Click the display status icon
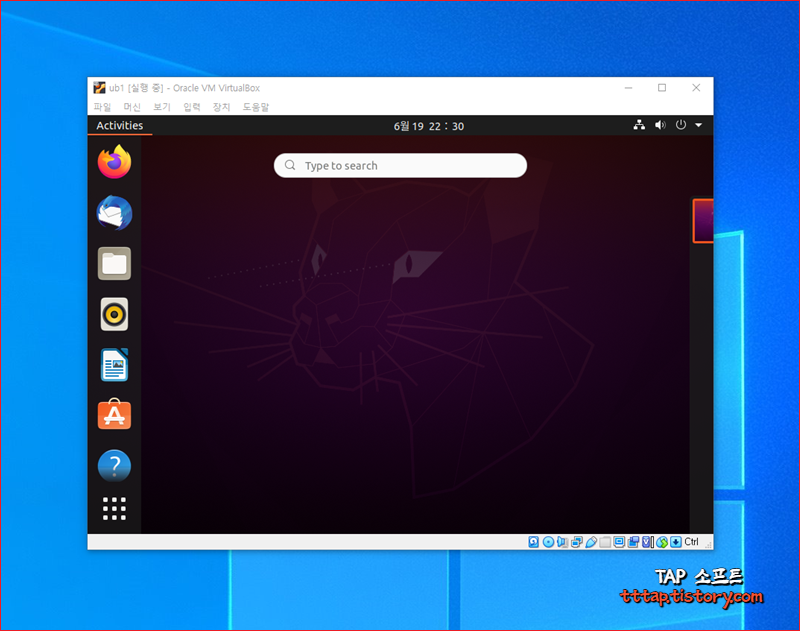Image resolution: width=800 pixels, height=631 pixels. (x=619, y=542)
